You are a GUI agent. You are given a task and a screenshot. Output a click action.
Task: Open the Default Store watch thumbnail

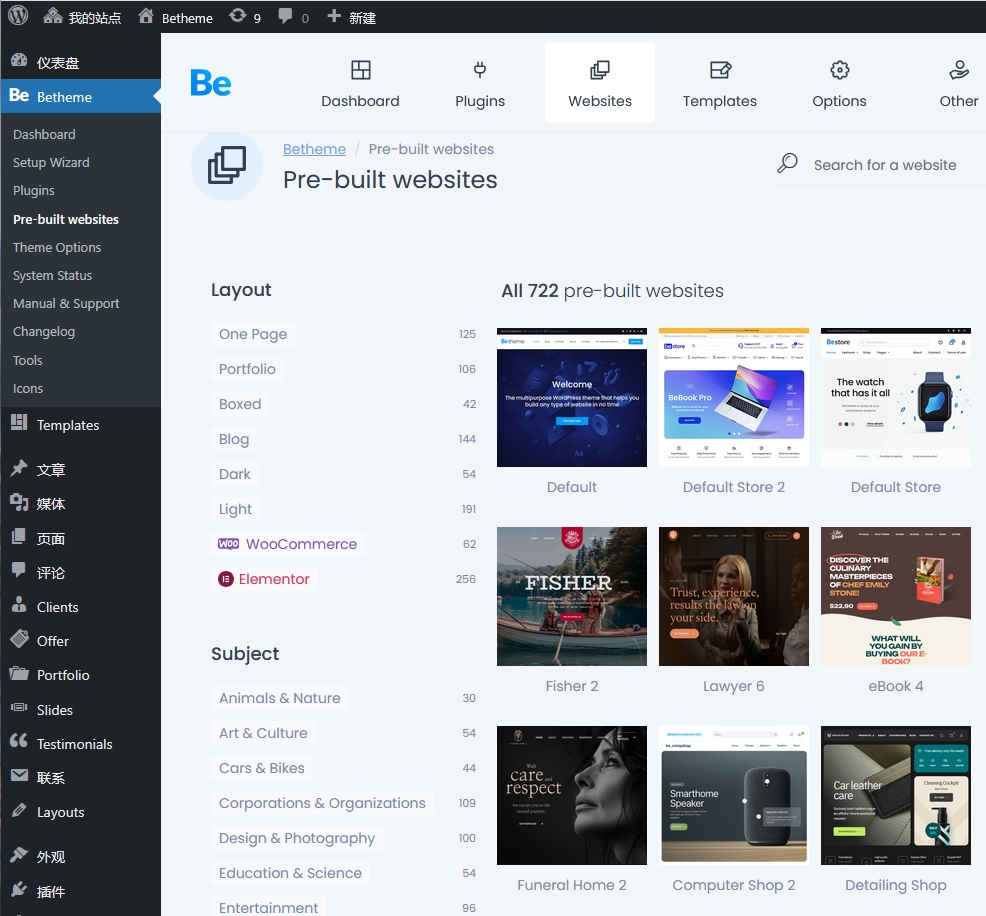click(896, 397)
